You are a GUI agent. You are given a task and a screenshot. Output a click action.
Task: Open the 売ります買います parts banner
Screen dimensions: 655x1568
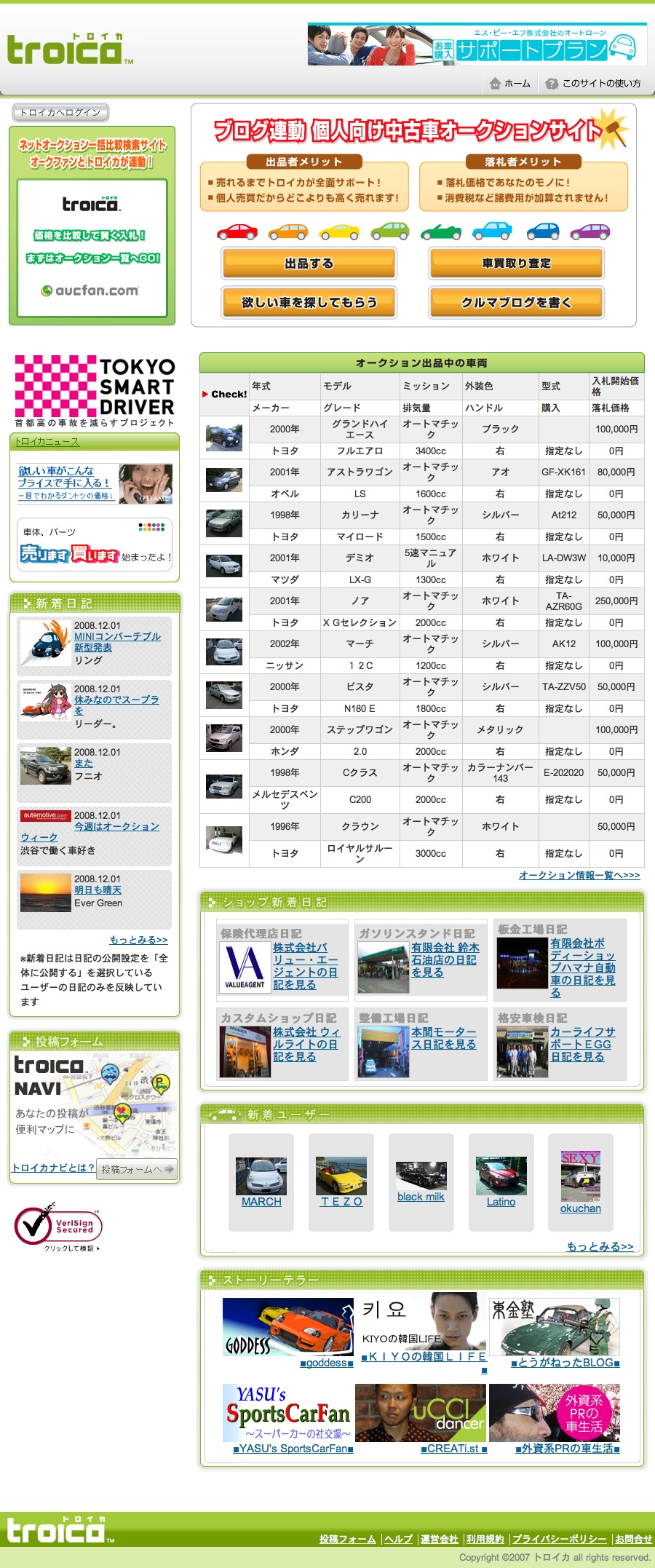click(x=95, y=545)
